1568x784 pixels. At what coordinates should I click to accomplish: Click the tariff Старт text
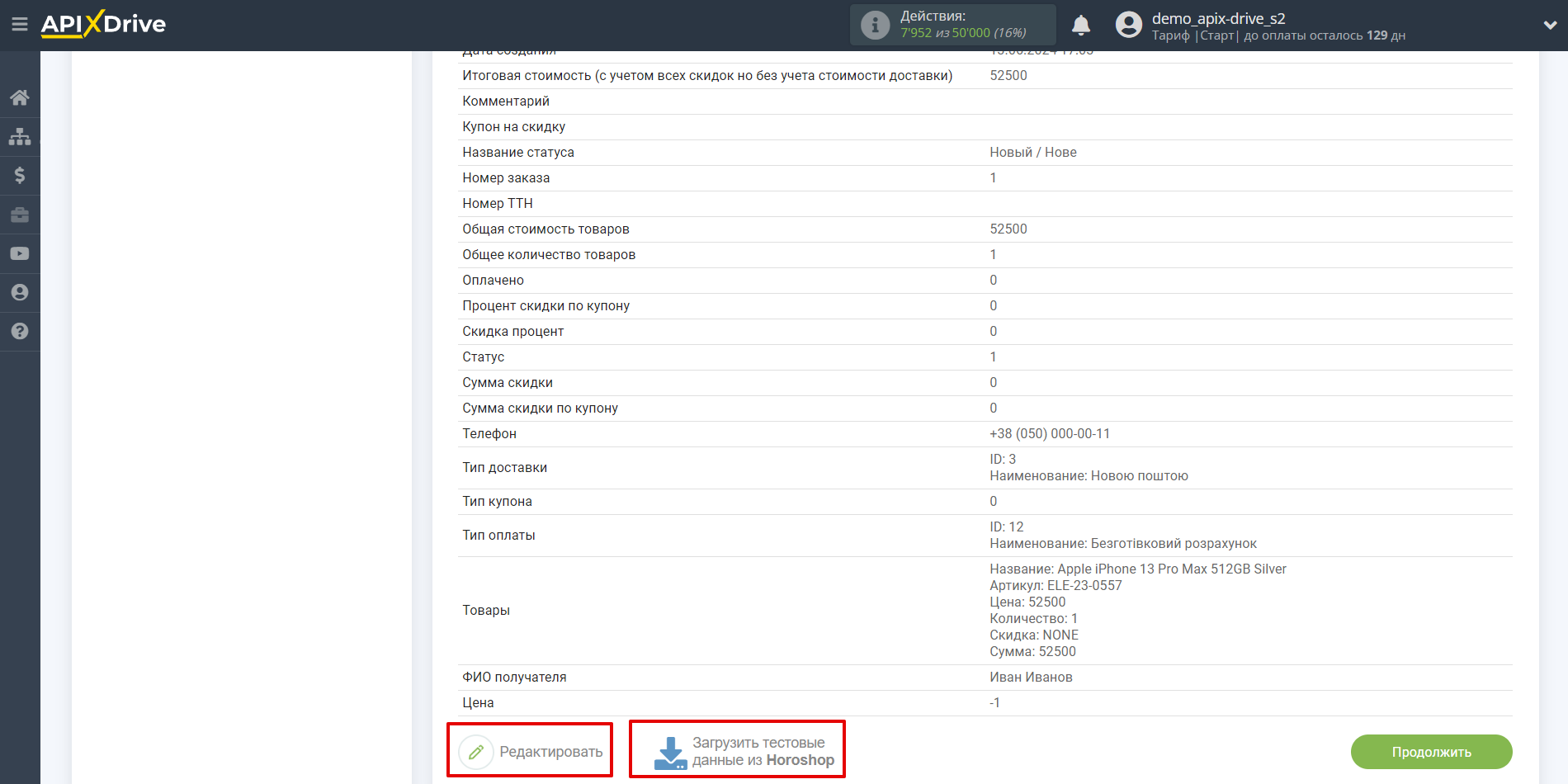(1216, 35)
